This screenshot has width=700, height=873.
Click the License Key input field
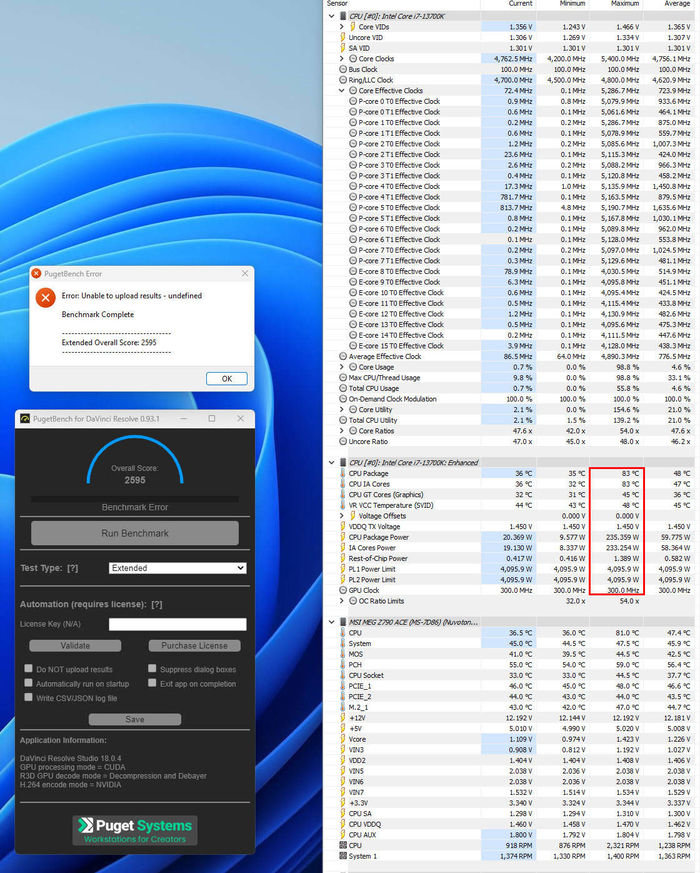tap(178, 624)
